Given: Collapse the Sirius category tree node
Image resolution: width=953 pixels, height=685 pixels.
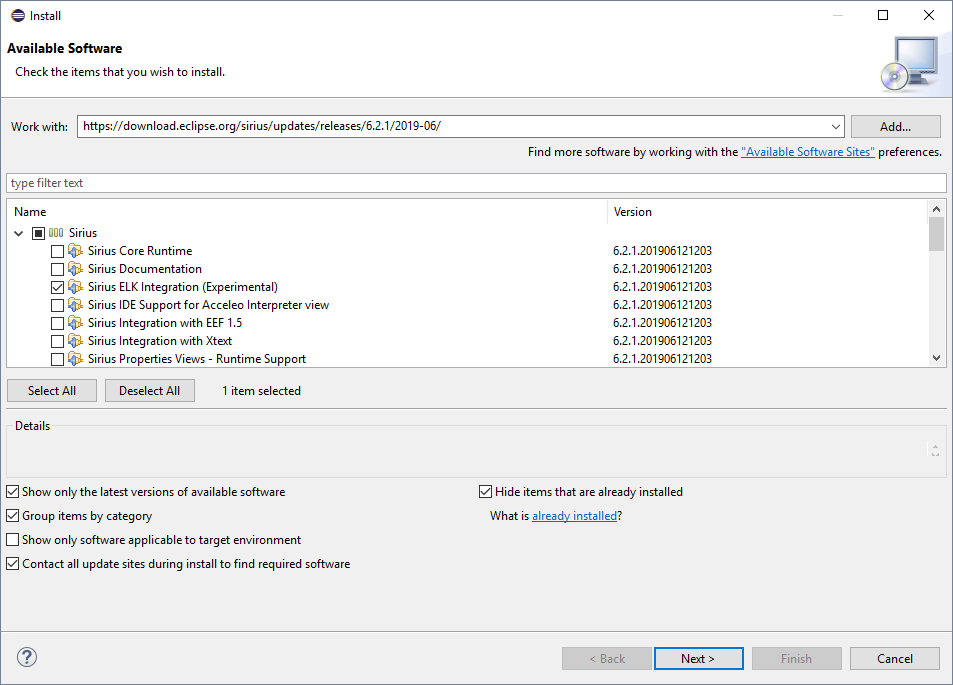Looking at the screenshot, I should [x=20, y=233].
